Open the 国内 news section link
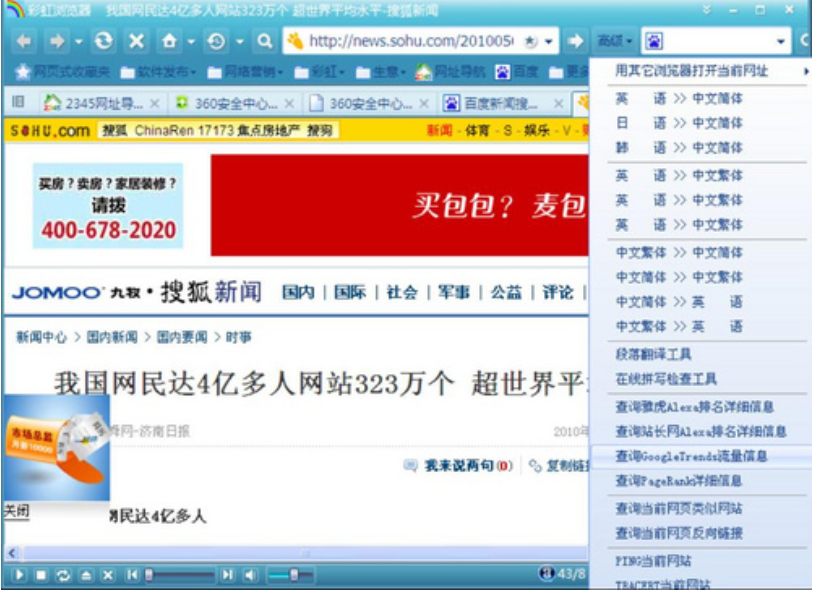This screenshot has width=814, height=591. [299, 292]
